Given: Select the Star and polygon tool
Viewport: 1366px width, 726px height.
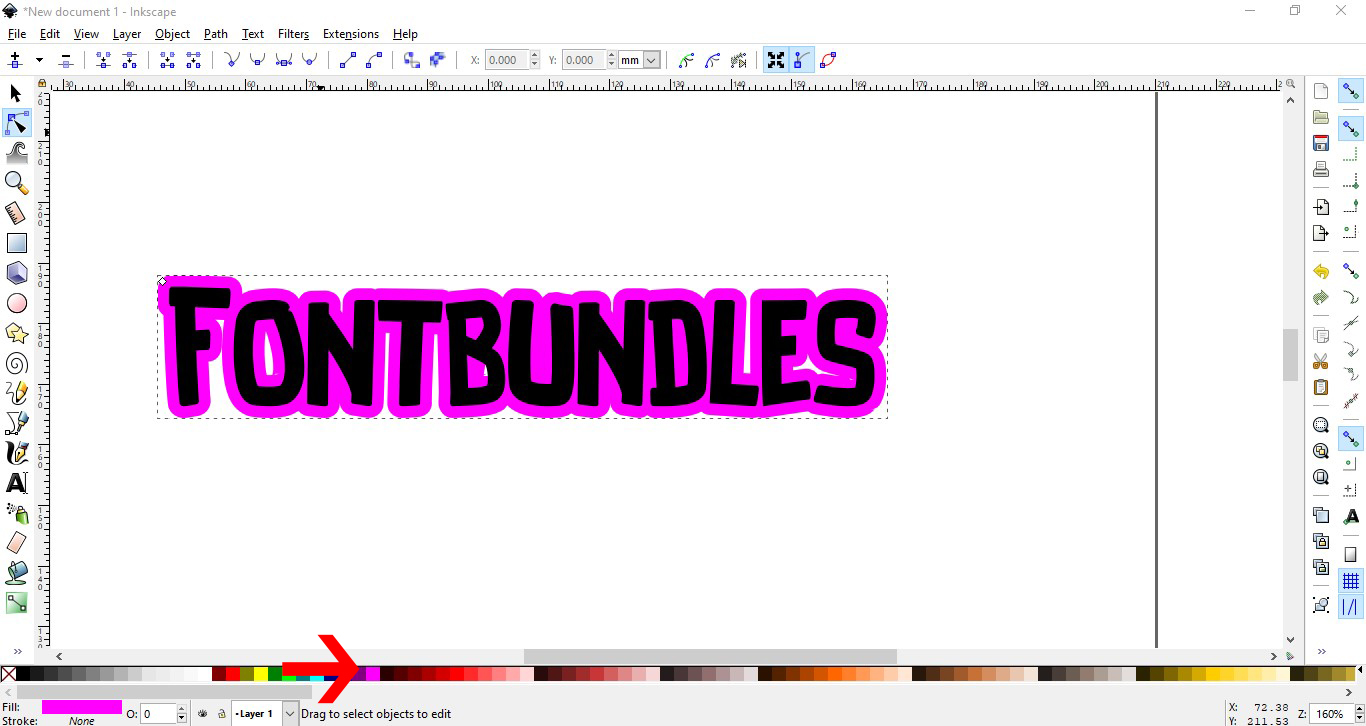Looking at the screenshot, I should [16, 333].
